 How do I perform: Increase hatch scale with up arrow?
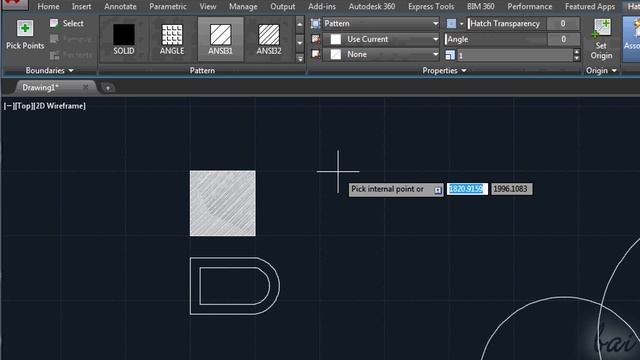[x=576, y=52]
